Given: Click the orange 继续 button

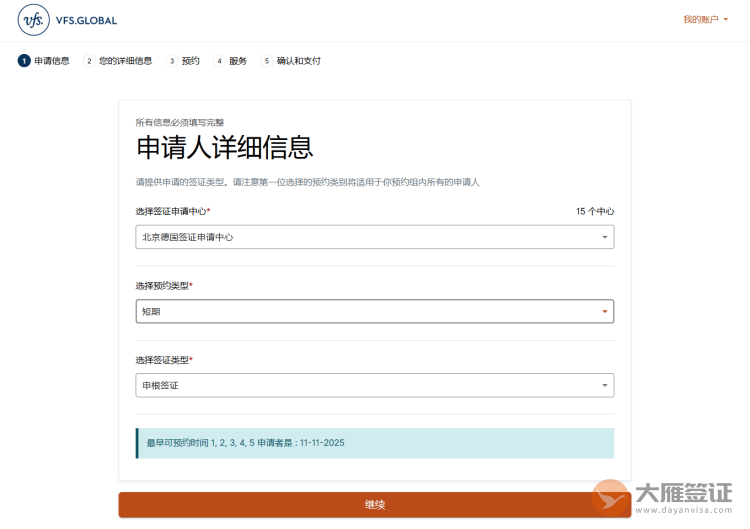Looking at the screenshot, I should 375,505.
